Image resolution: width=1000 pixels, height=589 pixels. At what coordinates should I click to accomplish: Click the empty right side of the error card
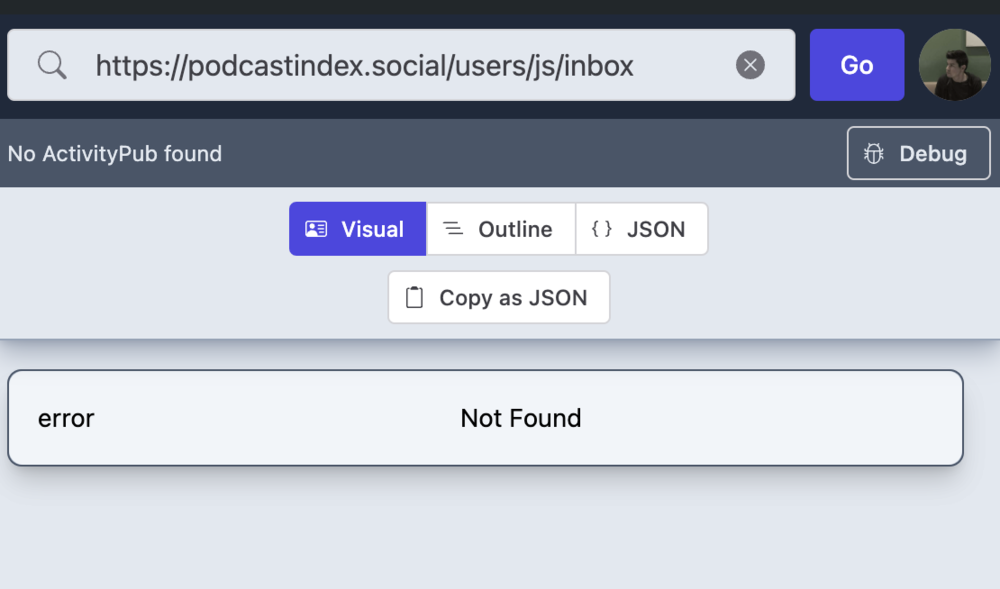click(x=800, y=418)
